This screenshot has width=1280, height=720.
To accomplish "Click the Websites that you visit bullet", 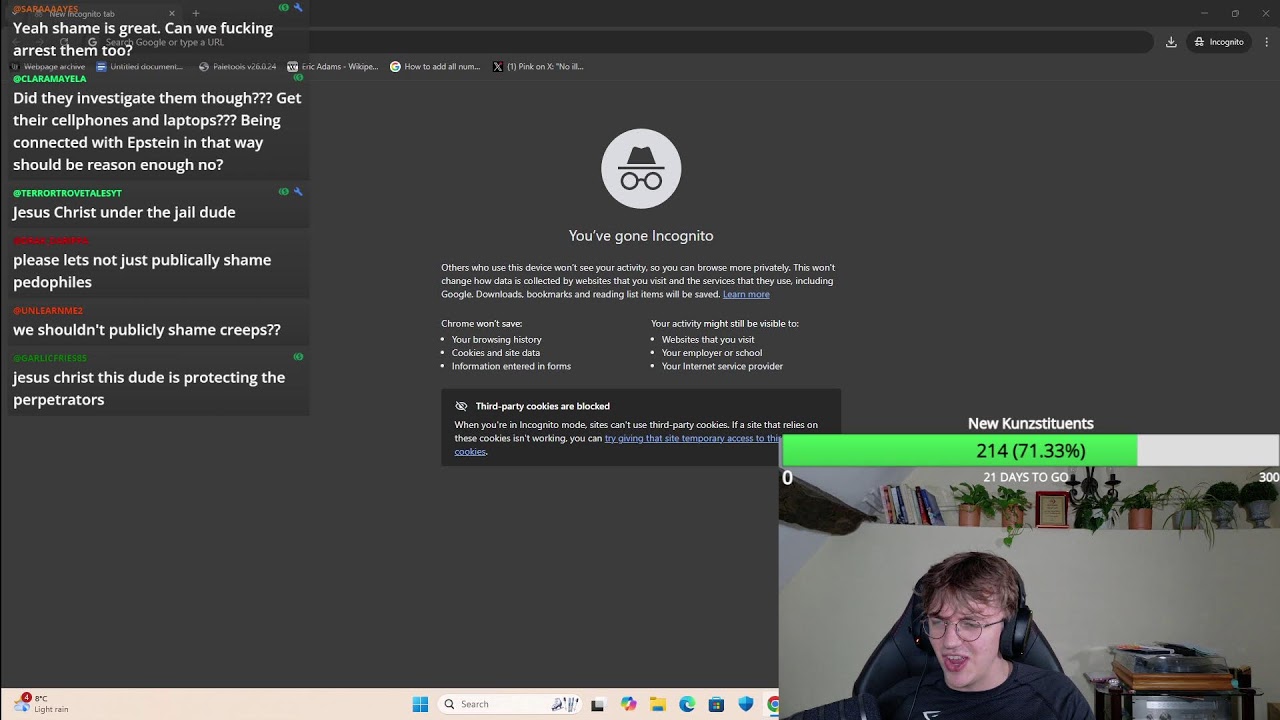I will [x=708, y=339].
